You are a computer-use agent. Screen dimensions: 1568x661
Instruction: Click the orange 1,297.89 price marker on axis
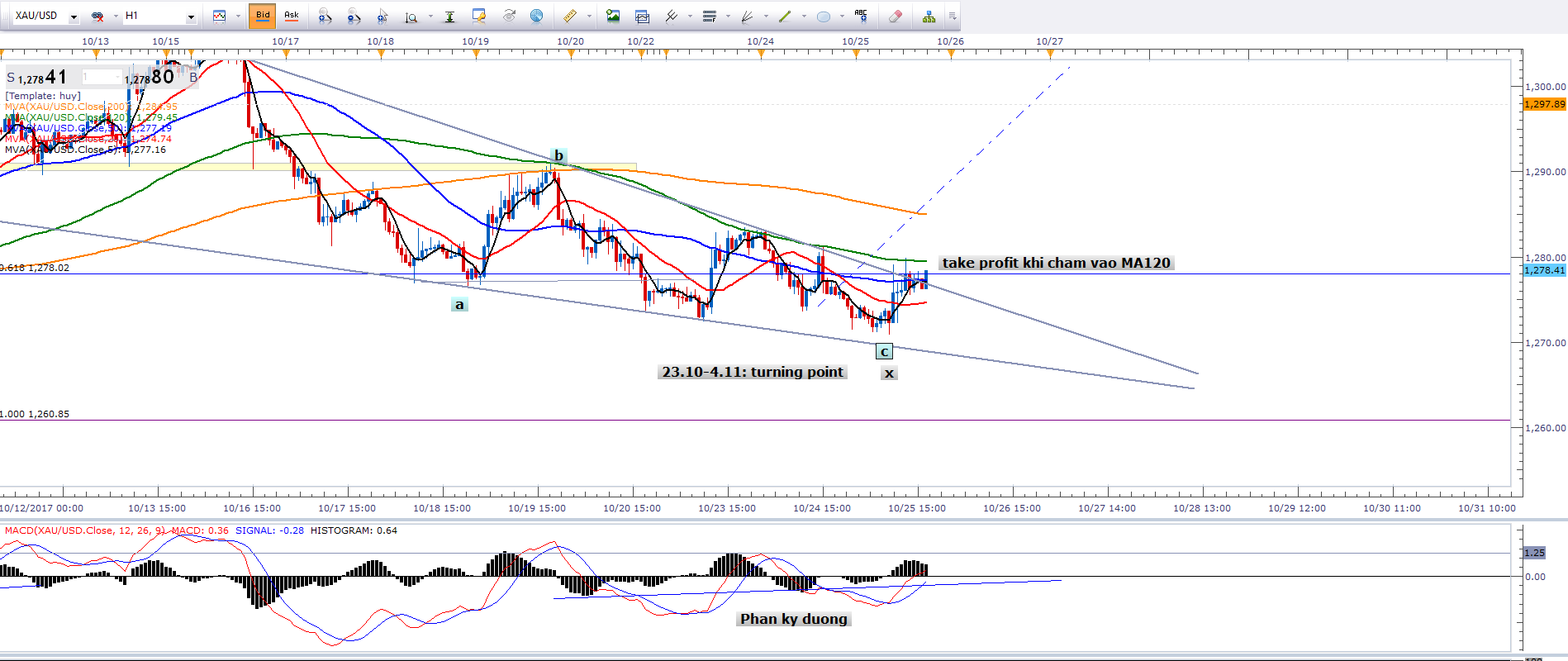click(1543, 104)
